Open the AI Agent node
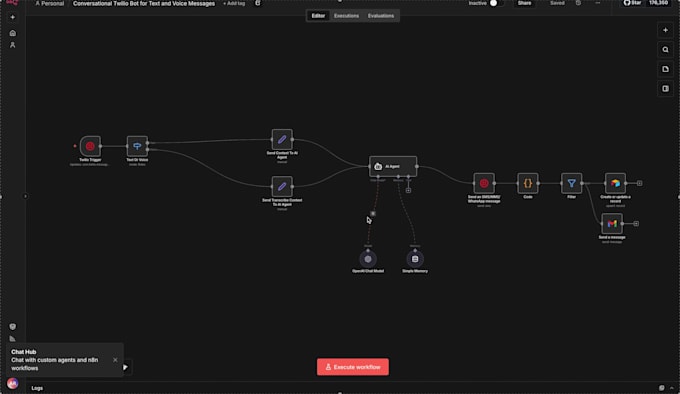Viewport: 680px width, 394px height. (x=393, y=166)
